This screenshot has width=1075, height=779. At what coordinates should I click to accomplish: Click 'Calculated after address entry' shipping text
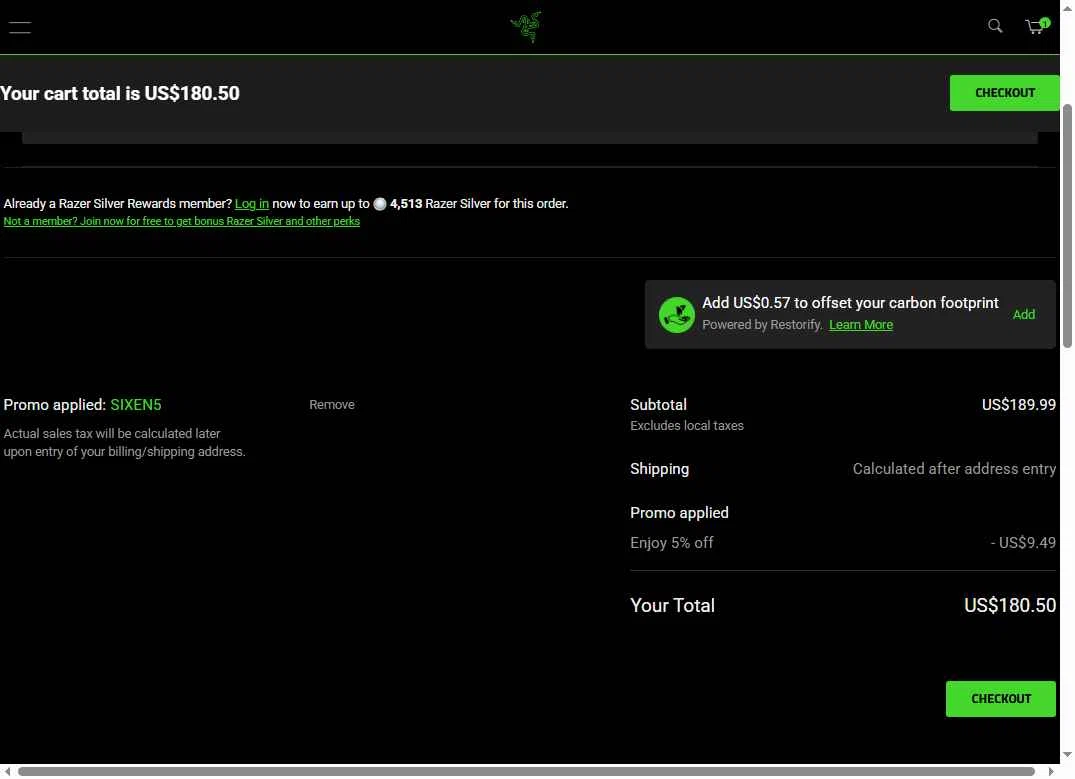954,469
